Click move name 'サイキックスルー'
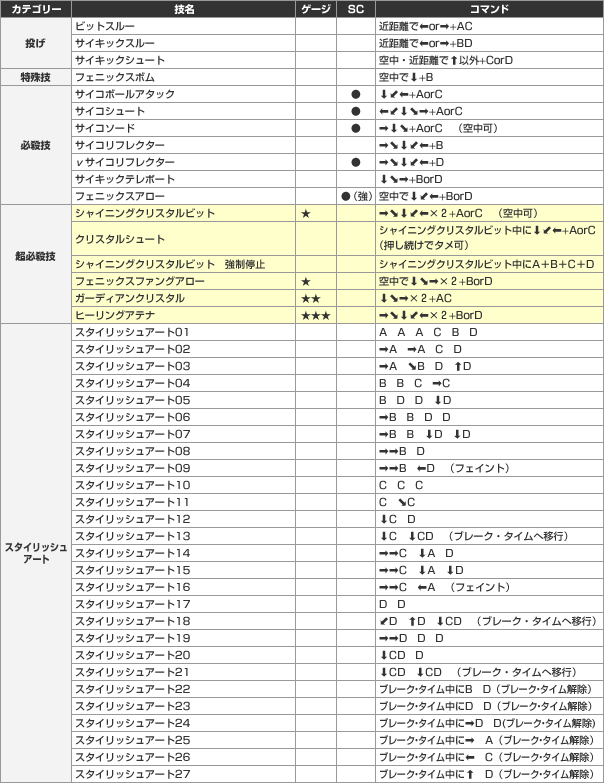The width and height of the screenshot is (604, 783). (115, 43)
